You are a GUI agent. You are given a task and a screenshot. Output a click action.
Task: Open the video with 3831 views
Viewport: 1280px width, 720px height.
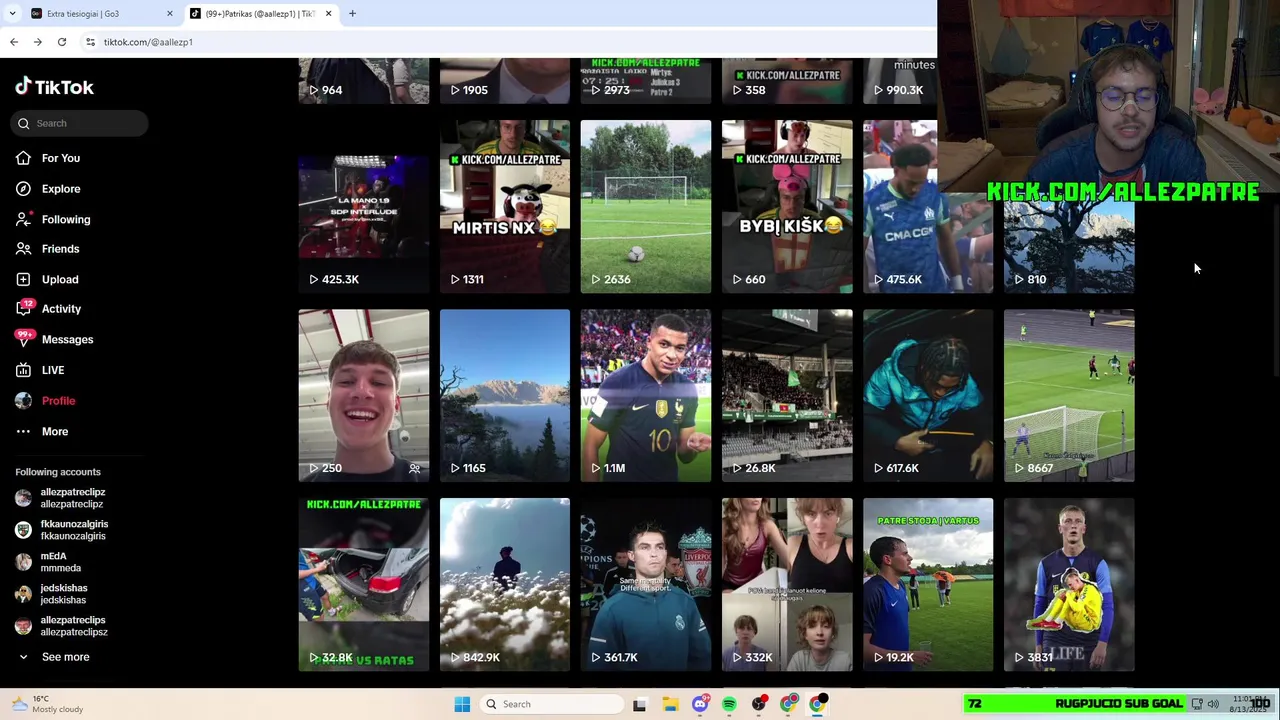(x=1069, y=584)
